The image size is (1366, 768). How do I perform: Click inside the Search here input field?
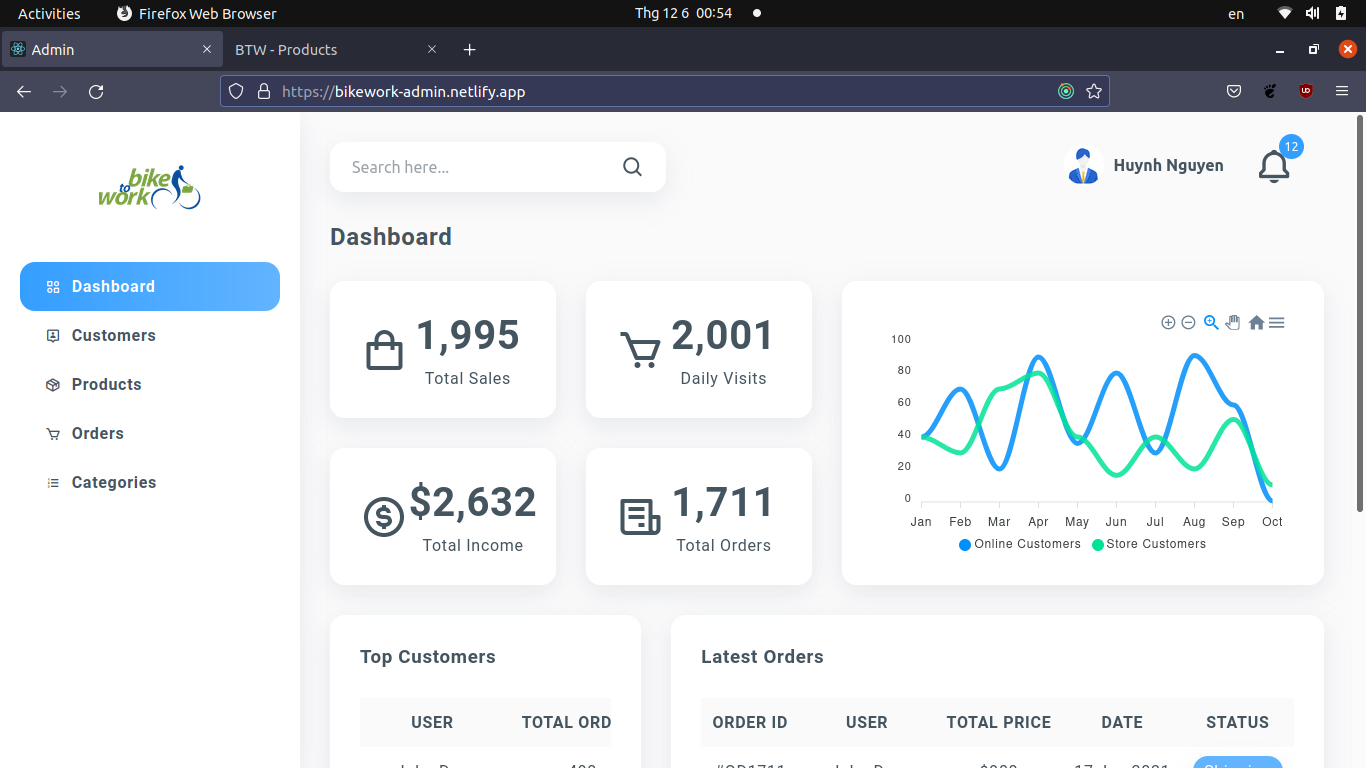[470, 166]
